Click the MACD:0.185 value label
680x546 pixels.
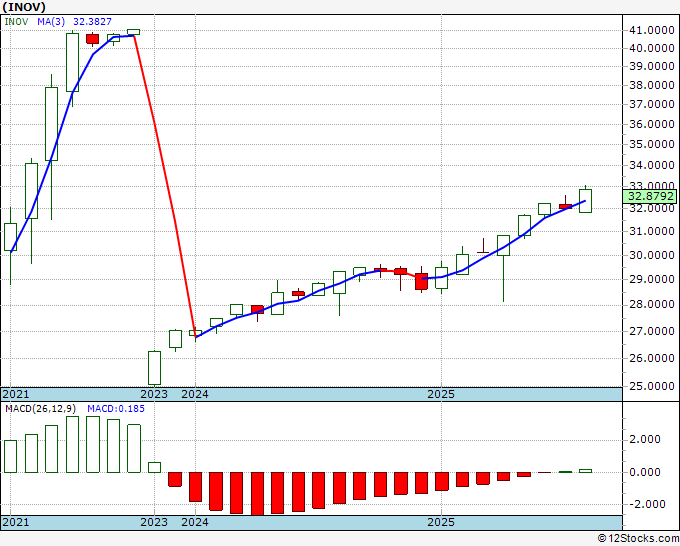pyautogui.click(x=116, y=409)
